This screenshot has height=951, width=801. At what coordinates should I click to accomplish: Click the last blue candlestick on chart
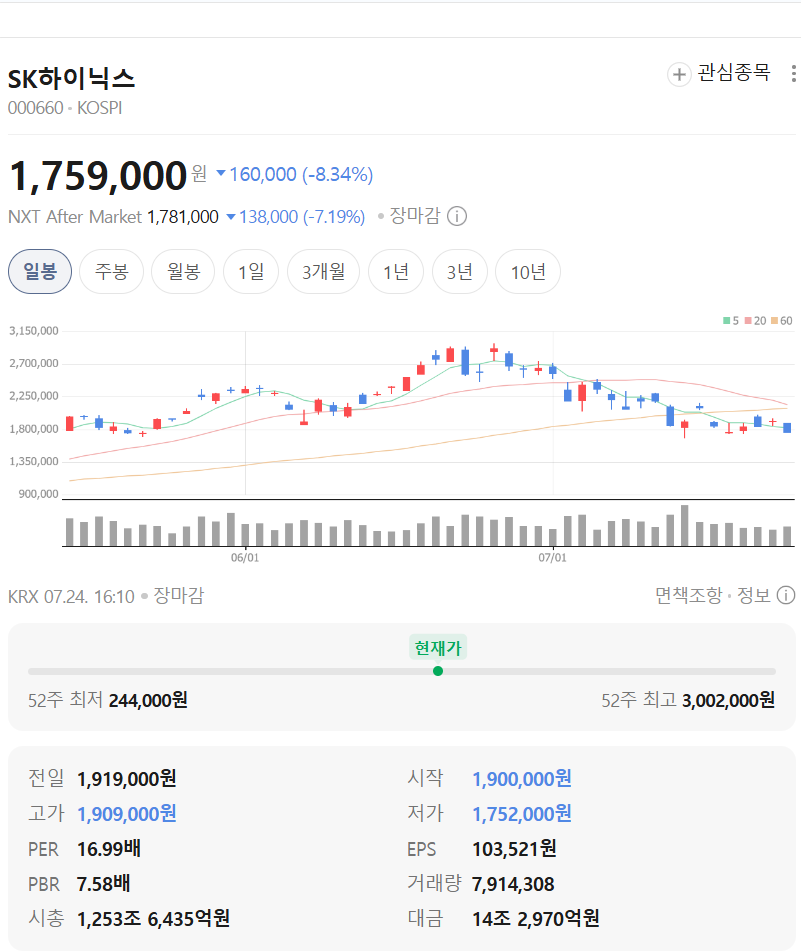(x=787, y=428)
